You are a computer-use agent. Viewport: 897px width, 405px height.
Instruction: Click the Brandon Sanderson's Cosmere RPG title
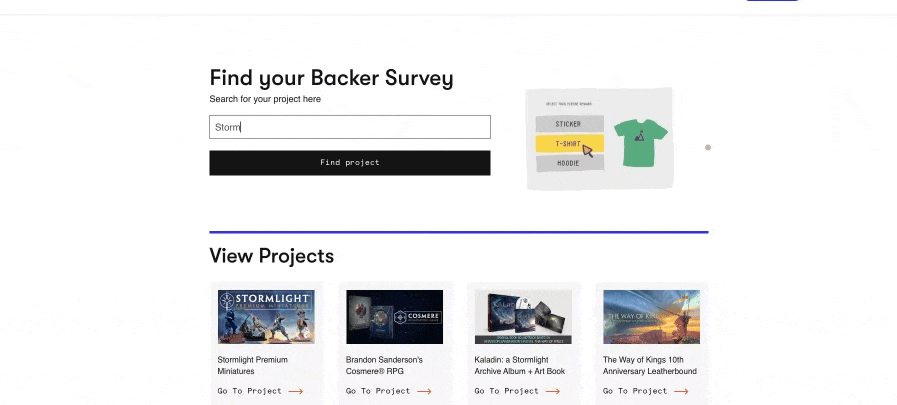(384, 366)
